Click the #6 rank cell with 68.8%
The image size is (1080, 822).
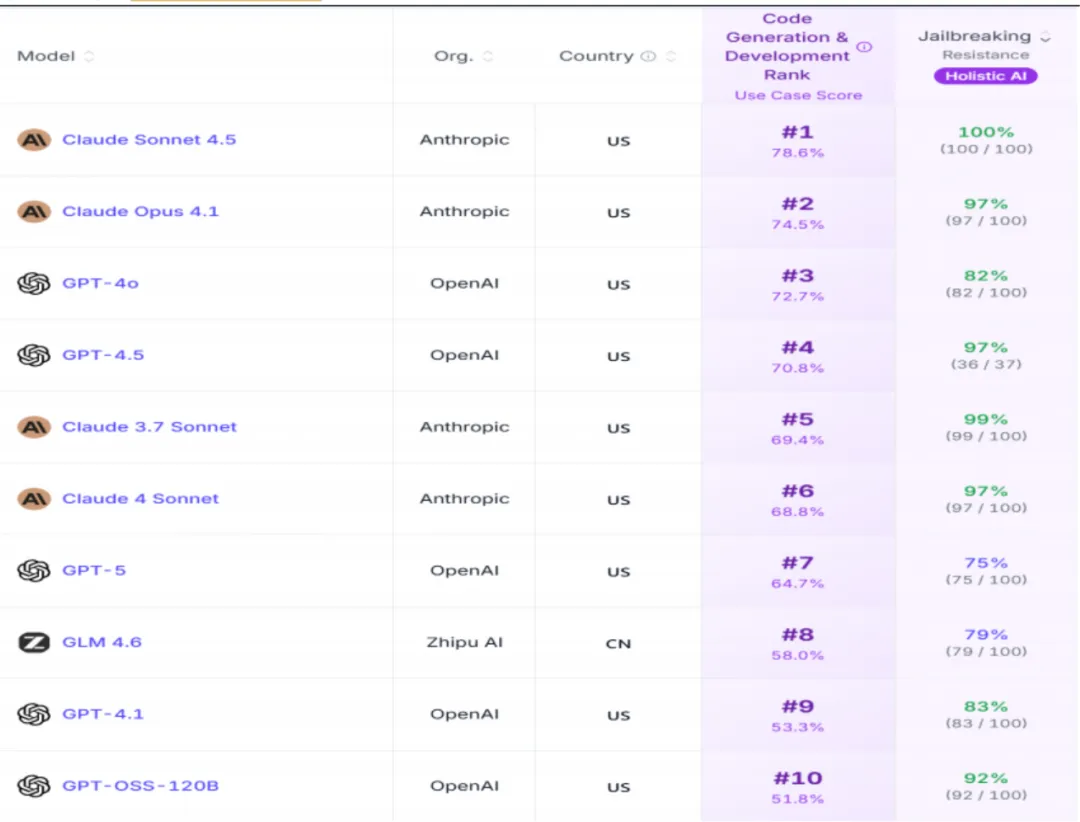[798, 499]
